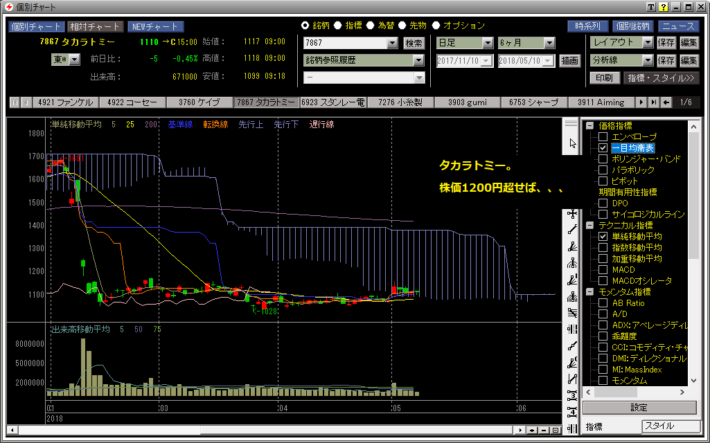
Task: Uncheck 一目均衡表 indicator
Action: [603, 148]
